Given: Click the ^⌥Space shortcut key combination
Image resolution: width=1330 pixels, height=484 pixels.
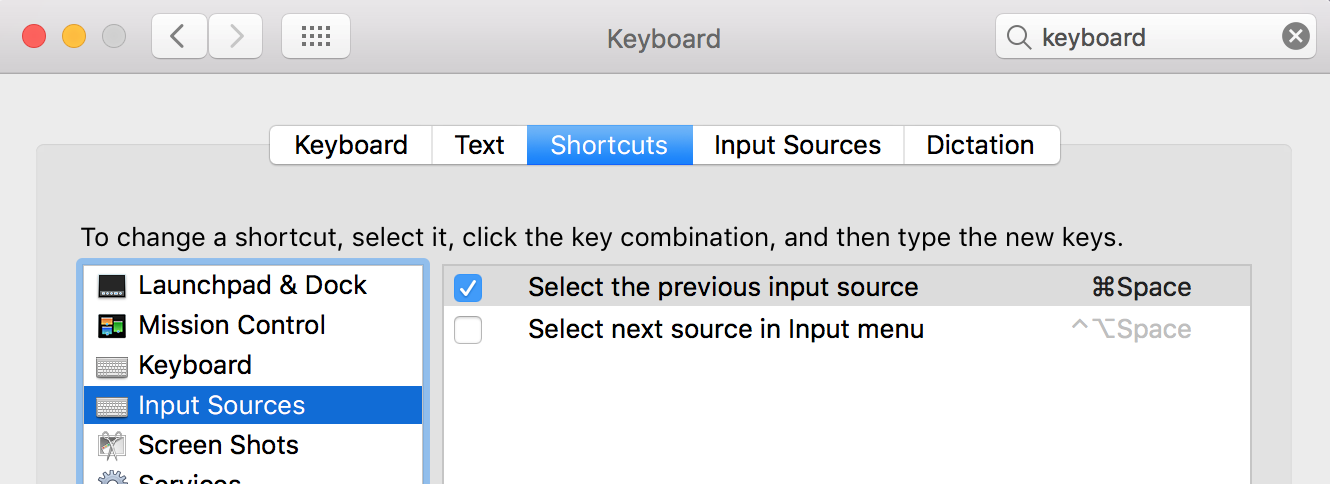Looking at the screenshot, I should tap(1131, 329).
